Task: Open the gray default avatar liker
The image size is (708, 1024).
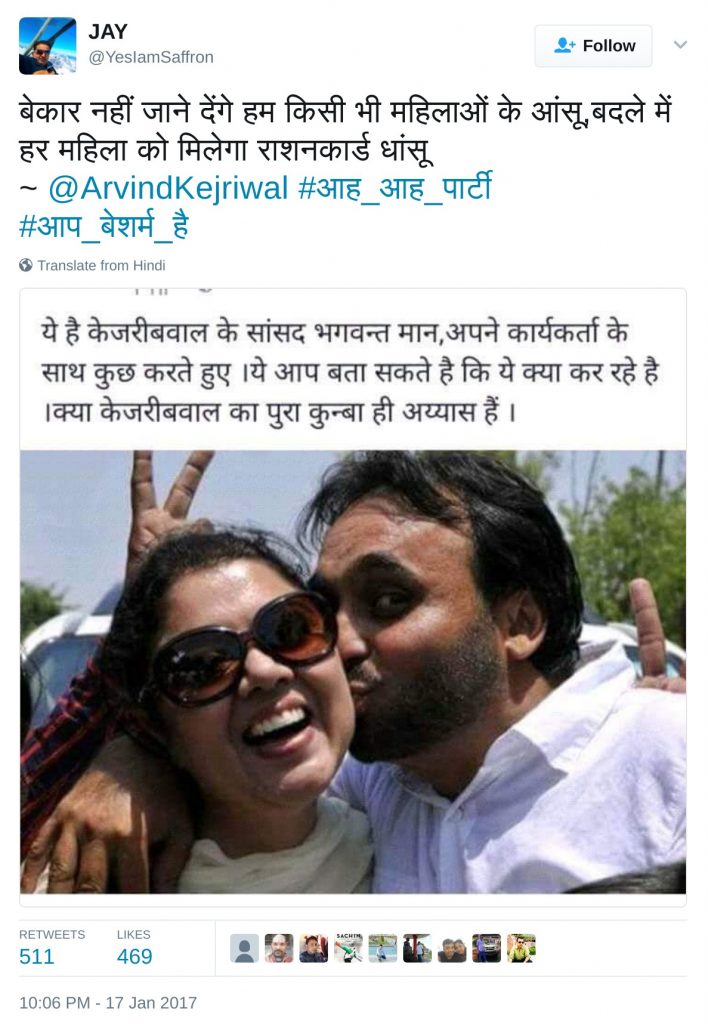Action: click(244, 948)
